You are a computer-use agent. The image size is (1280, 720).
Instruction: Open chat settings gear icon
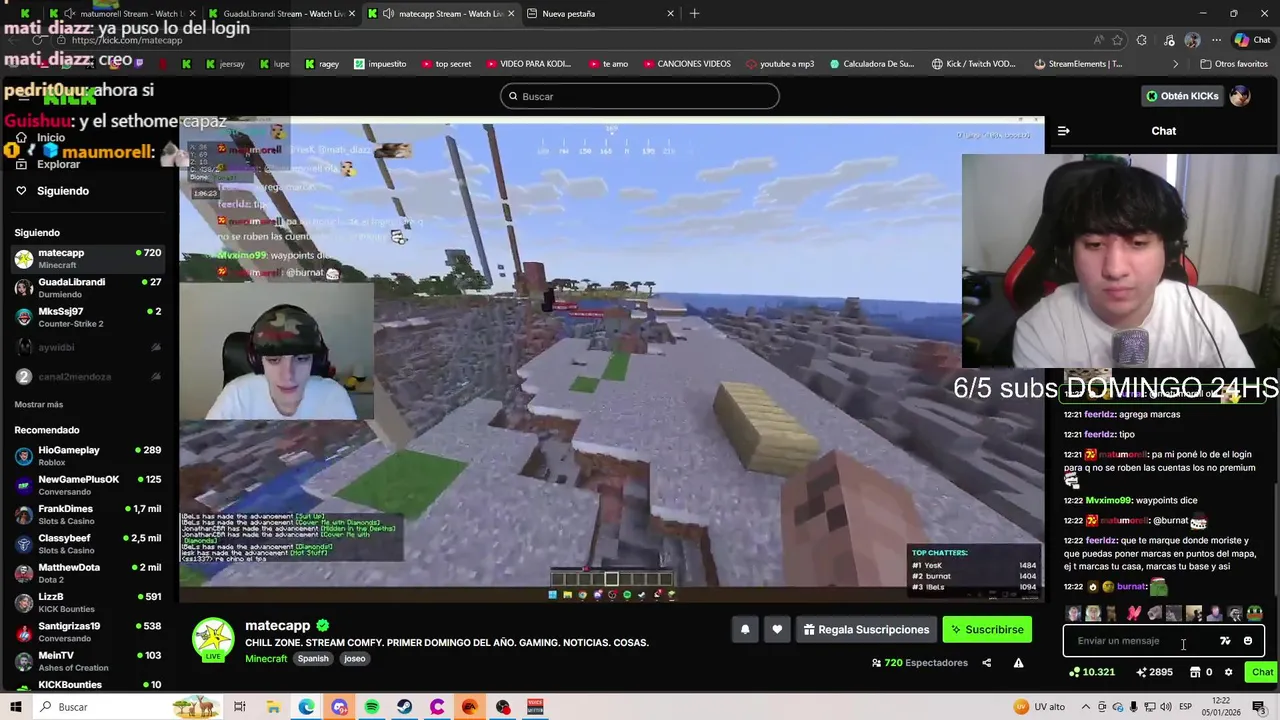[x=1229, y=672]
